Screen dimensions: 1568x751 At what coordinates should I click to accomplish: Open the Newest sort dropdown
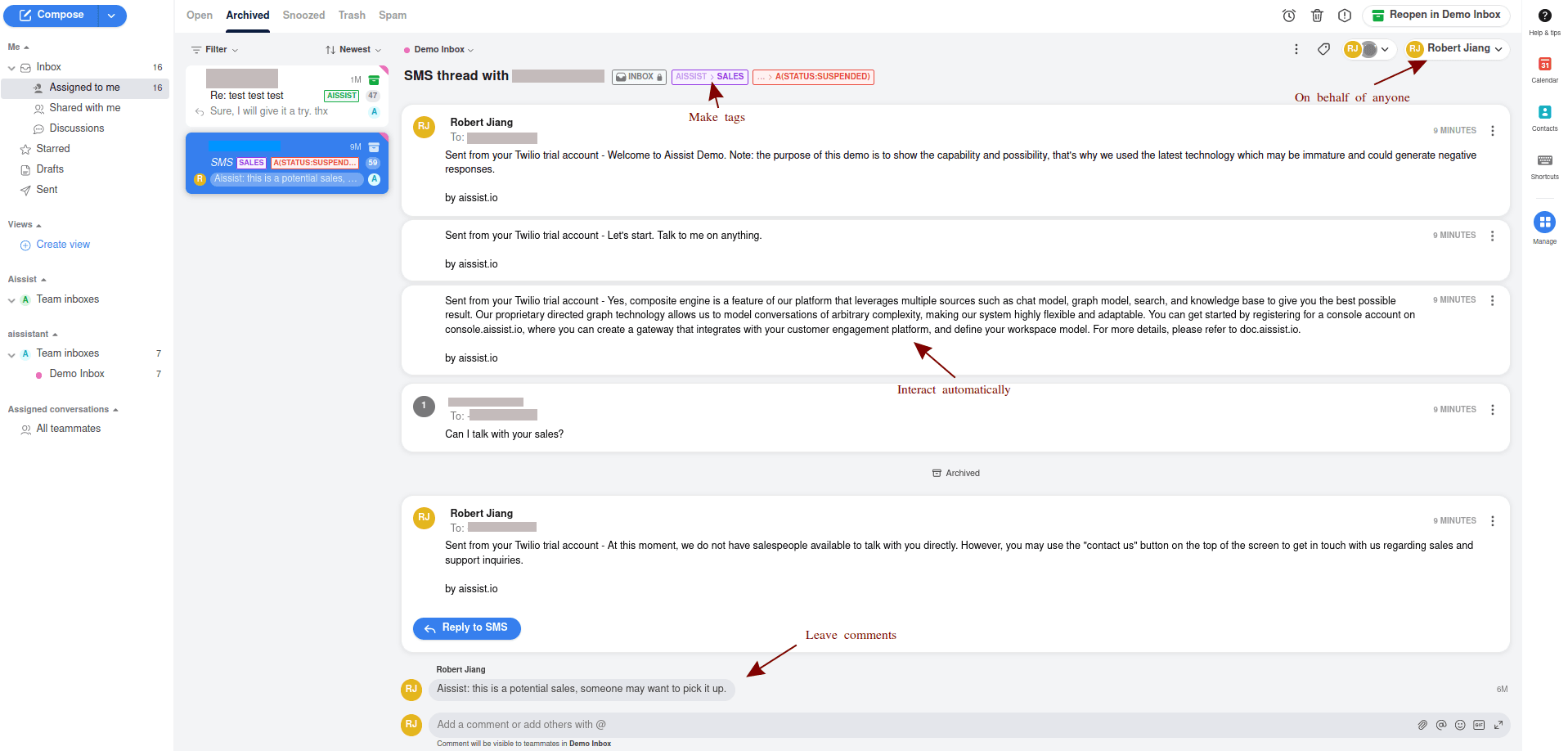point(353,50)
